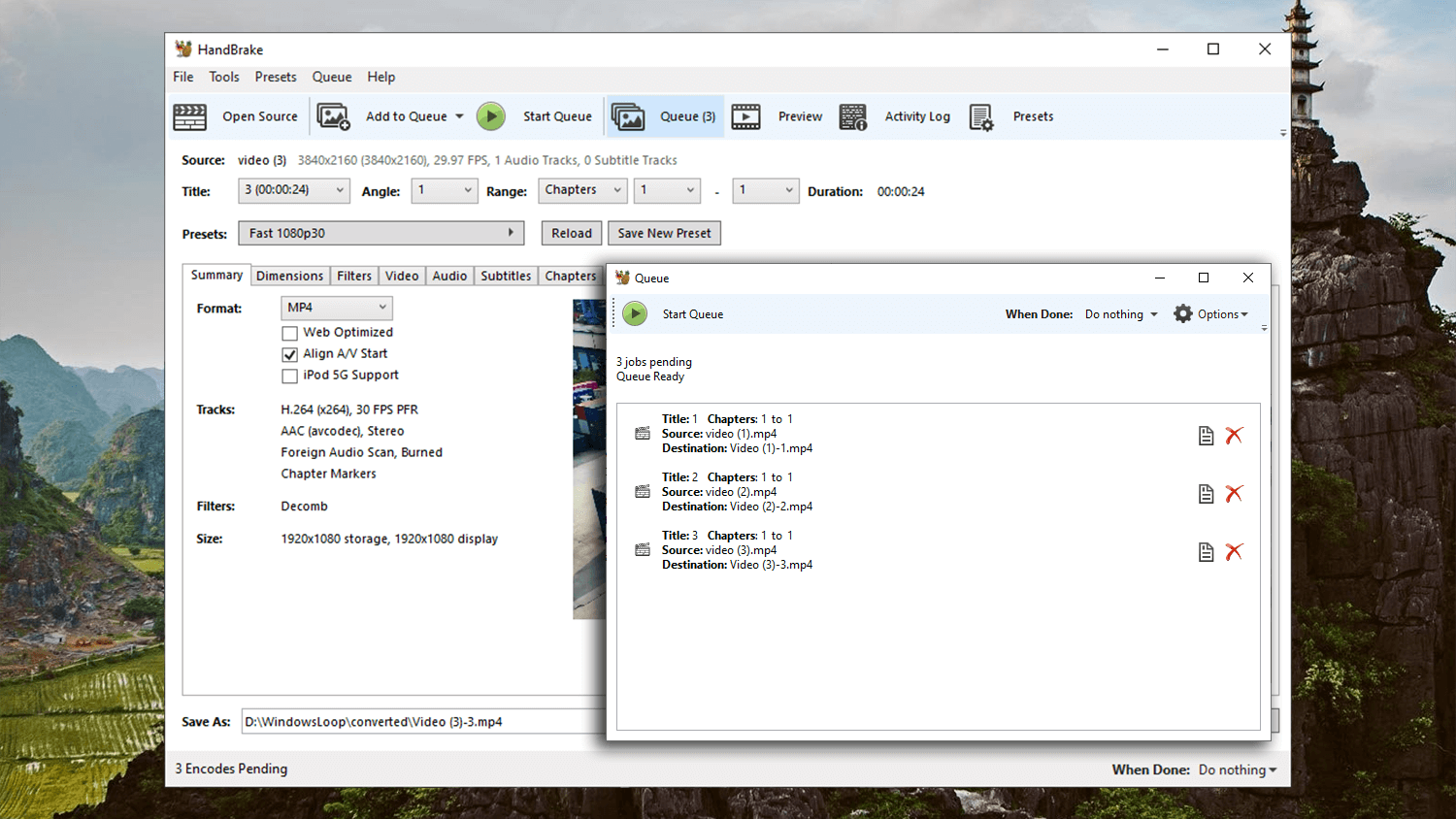This screenshot has height=819, width=1456.
Task: Click the HandBrake logo in Queue window title bar
Action: point(622,278)
